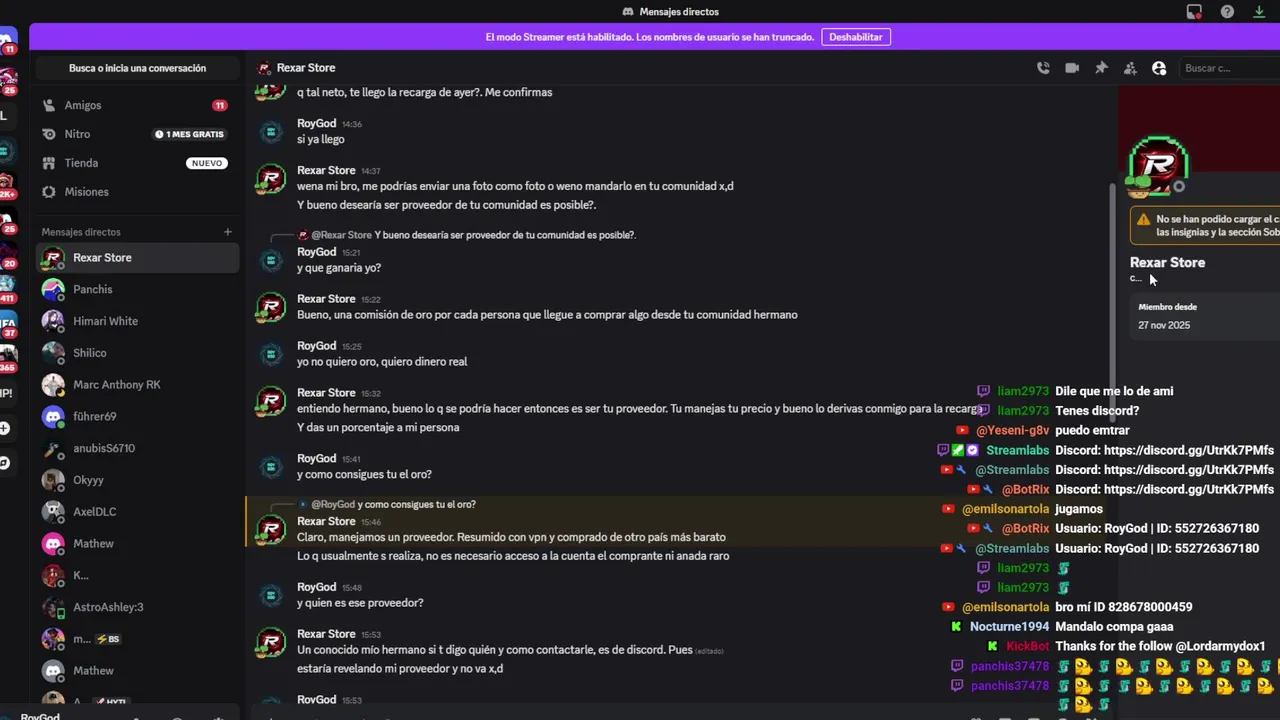Add friends to this direct message
The image size is (1280, 720).
pyautogui.click(x=1130, y=68)
